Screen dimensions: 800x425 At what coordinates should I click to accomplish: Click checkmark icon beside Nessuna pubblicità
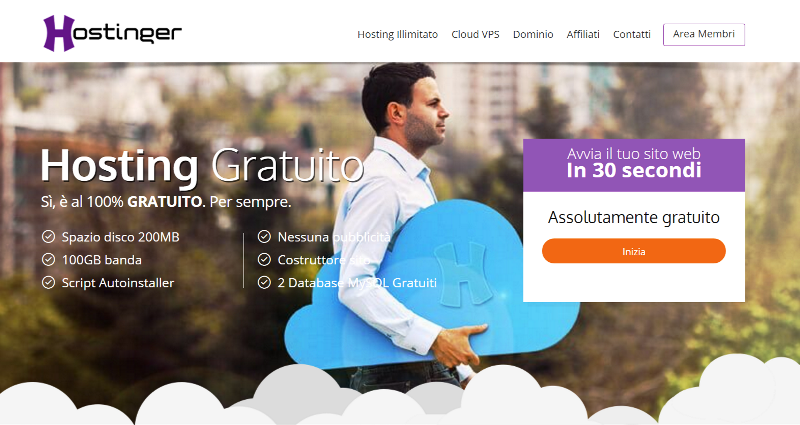click(264, 237)
